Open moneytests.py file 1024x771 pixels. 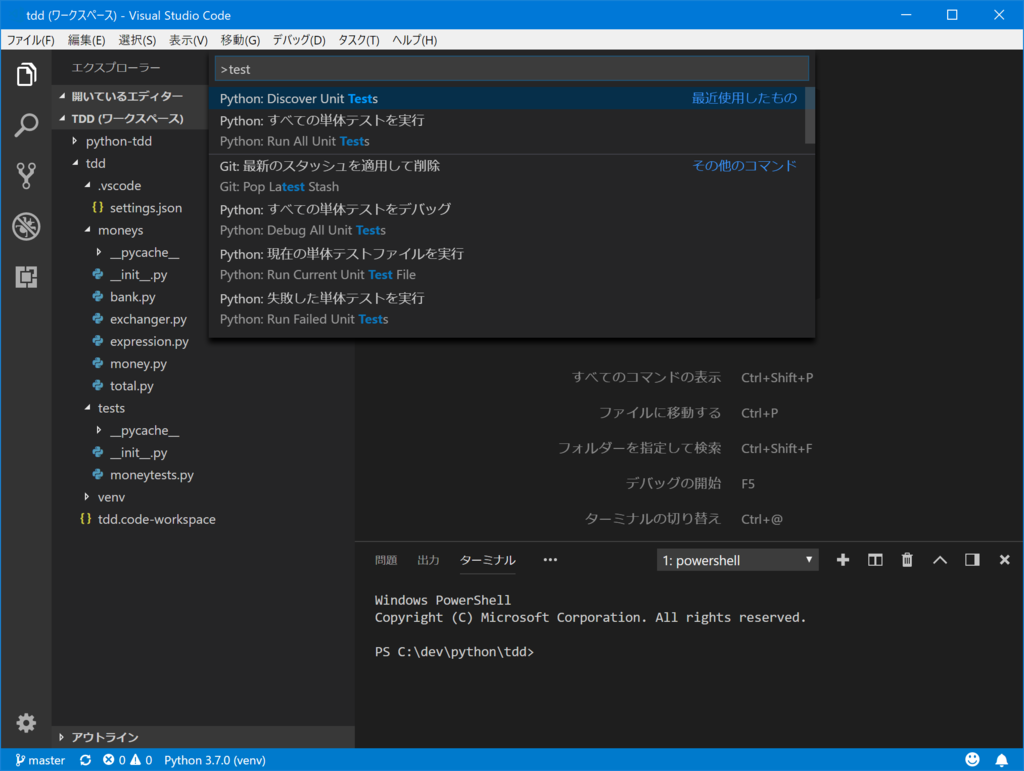click(152, 475)
